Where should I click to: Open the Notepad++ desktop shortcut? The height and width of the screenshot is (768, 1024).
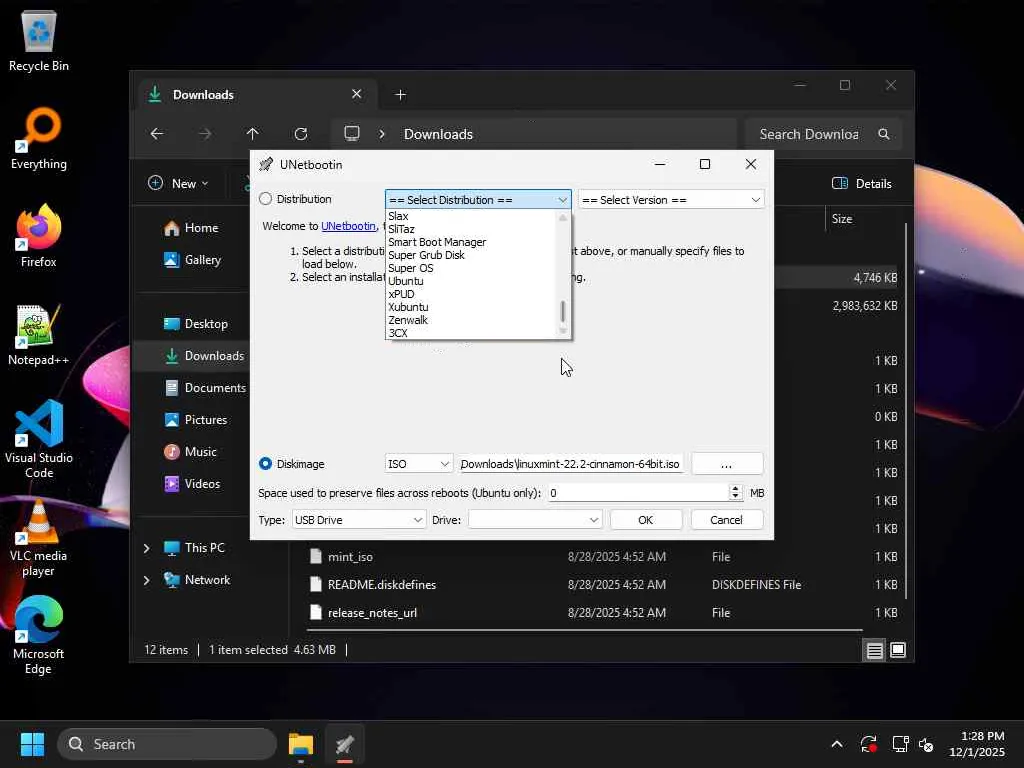pyautogui.click(x=39, y=334)
